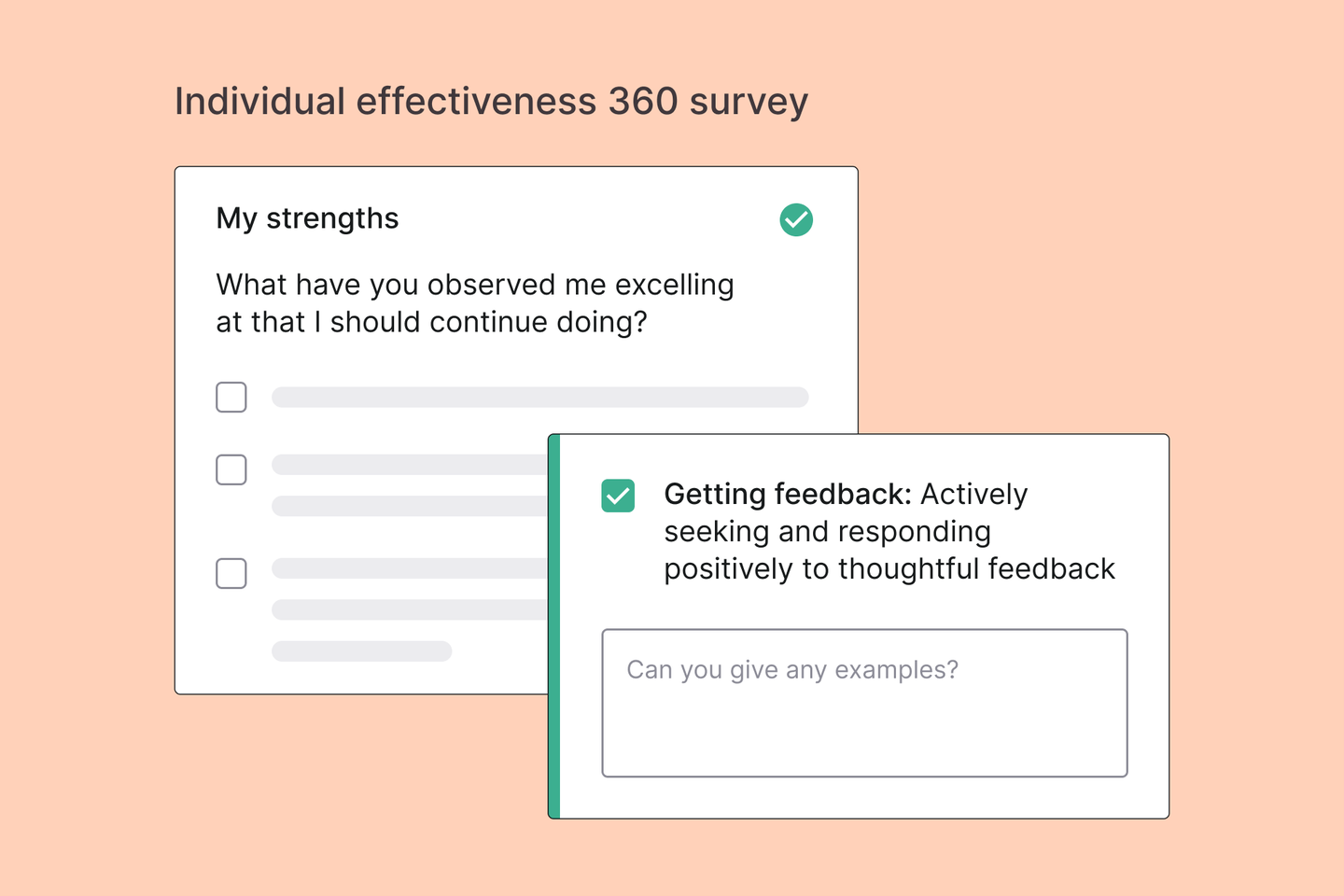Image resolution: width=1344 pixels, height=896 pixels.
Task: Click the third option's first placeholder line
Action: (x=410, y=568)
